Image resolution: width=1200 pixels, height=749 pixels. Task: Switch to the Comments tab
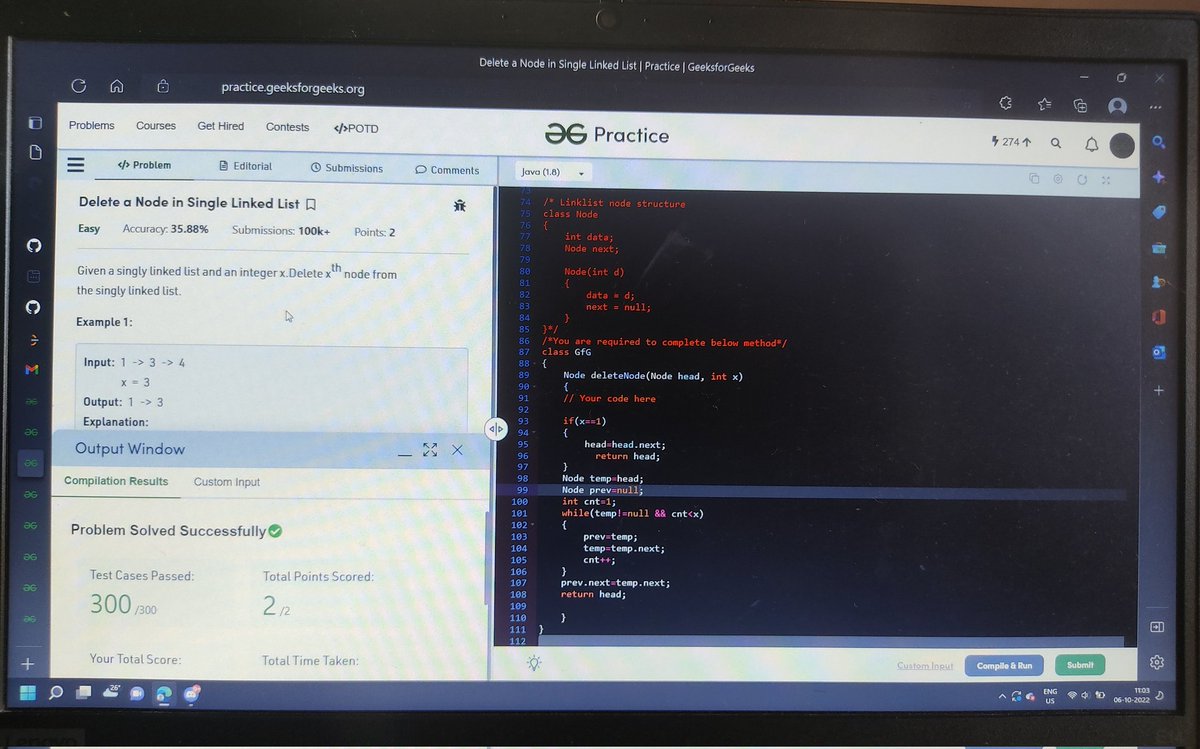tap(447, 170)
